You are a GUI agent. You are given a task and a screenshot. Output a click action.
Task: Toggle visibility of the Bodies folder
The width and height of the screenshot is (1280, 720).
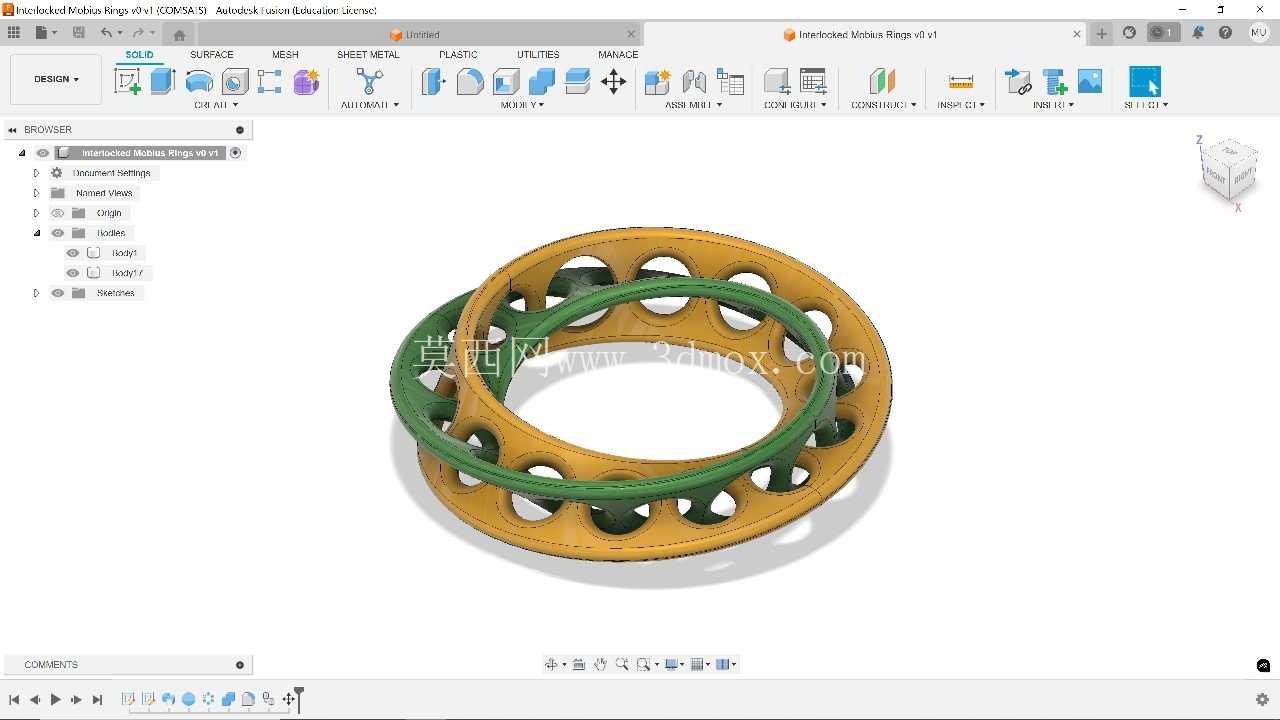tap(58, 233)
